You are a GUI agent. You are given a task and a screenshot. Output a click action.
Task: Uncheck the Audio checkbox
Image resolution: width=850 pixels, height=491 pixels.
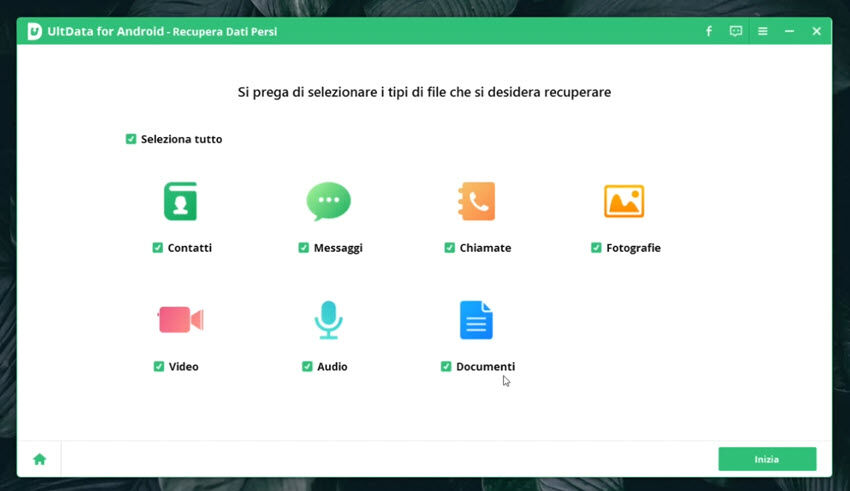[307, 367]
